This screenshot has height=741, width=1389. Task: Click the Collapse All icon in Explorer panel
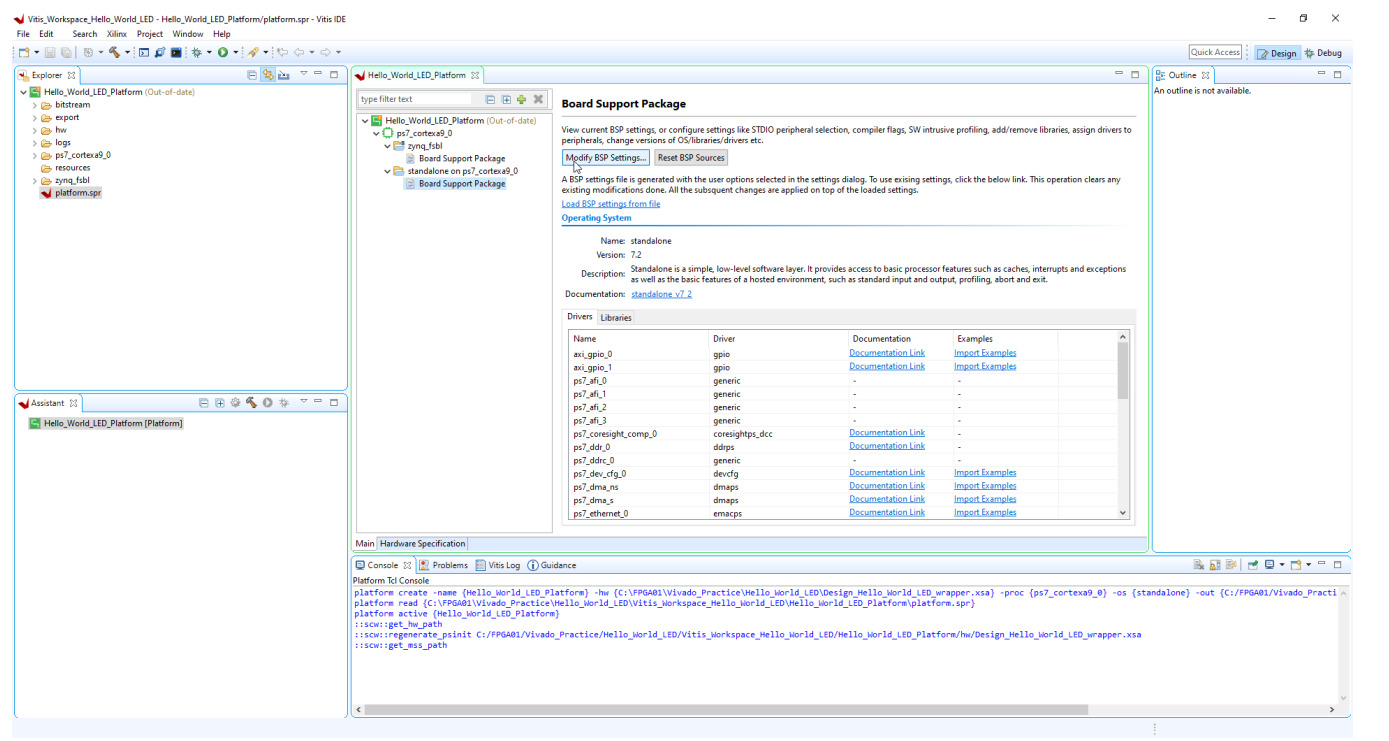click(252, 75)
